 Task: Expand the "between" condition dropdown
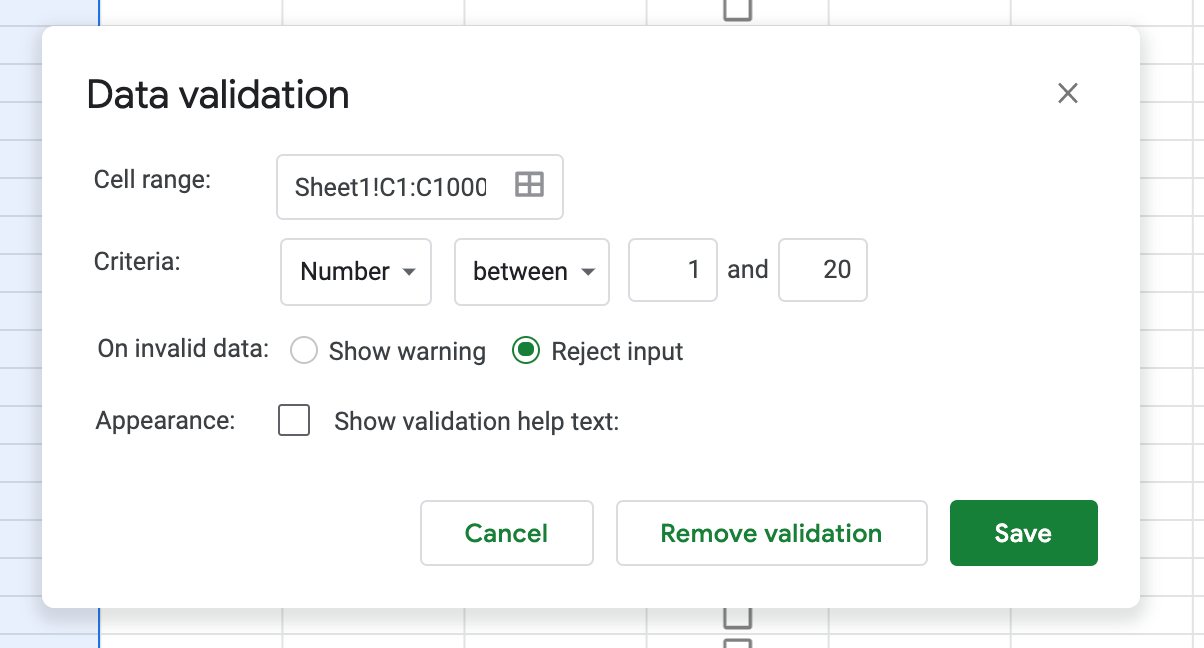pyautogui.click(x=531, y=271)
